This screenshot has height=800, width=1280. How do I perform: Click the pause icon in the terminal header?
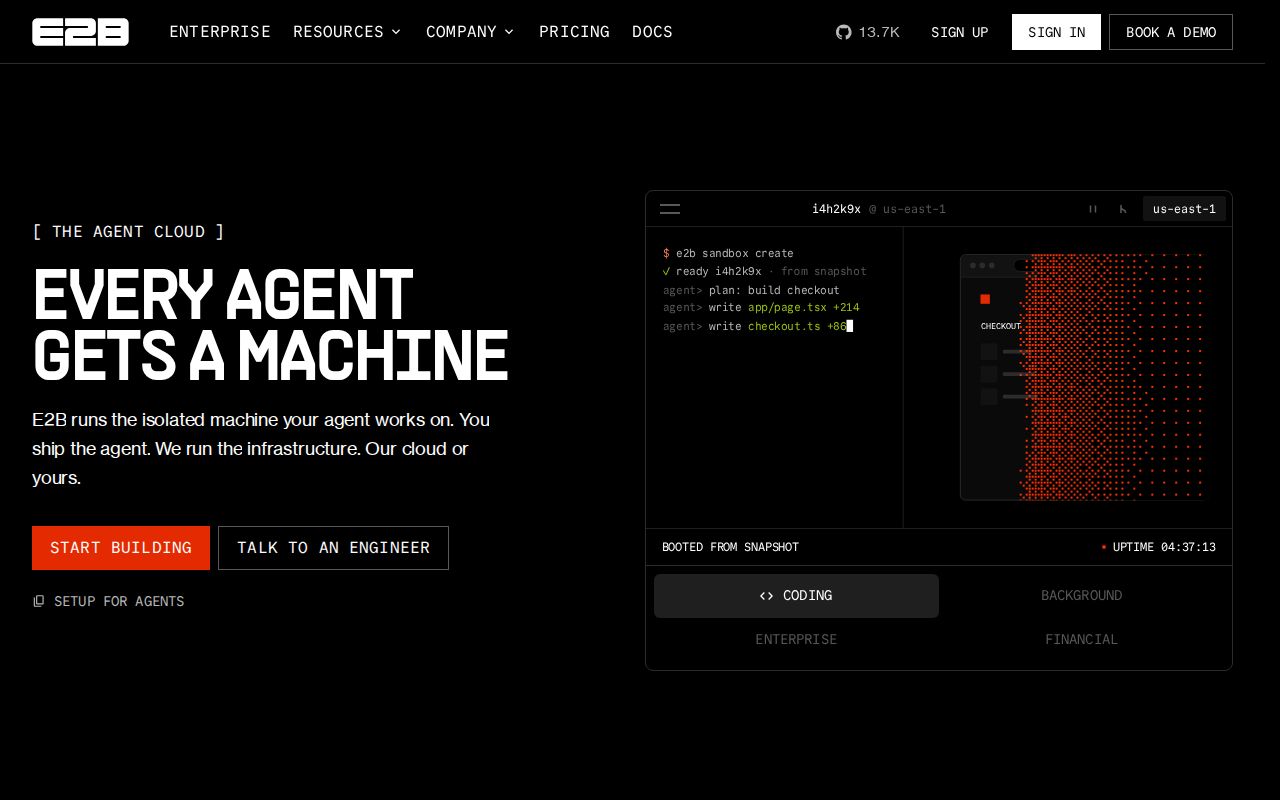pos(1093,209)
